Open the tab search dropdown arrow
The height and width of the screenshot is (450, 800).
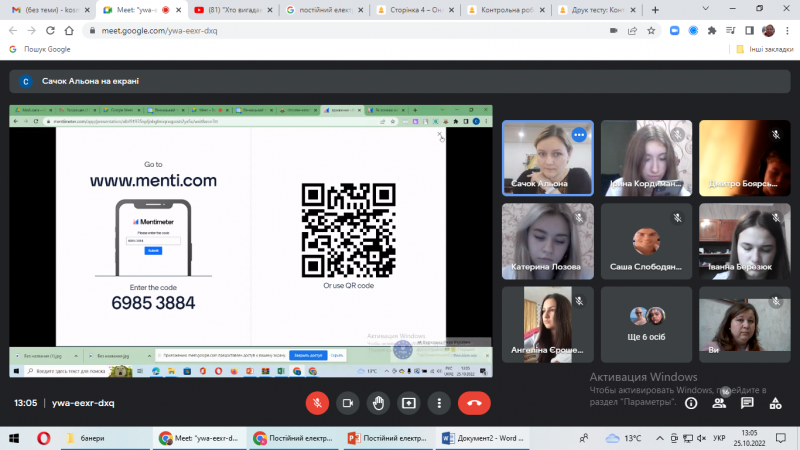[x=706, y=9]
